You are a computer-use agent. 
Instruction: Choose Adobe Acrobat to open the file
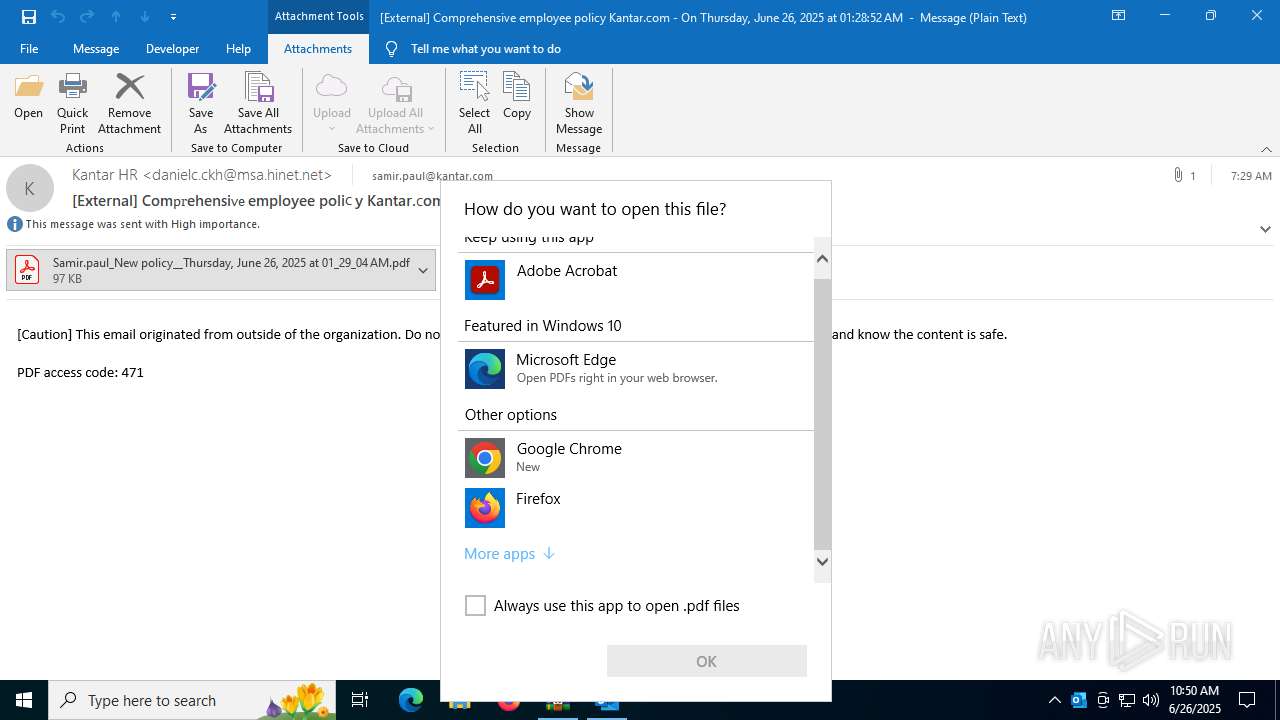coord(636,280)
